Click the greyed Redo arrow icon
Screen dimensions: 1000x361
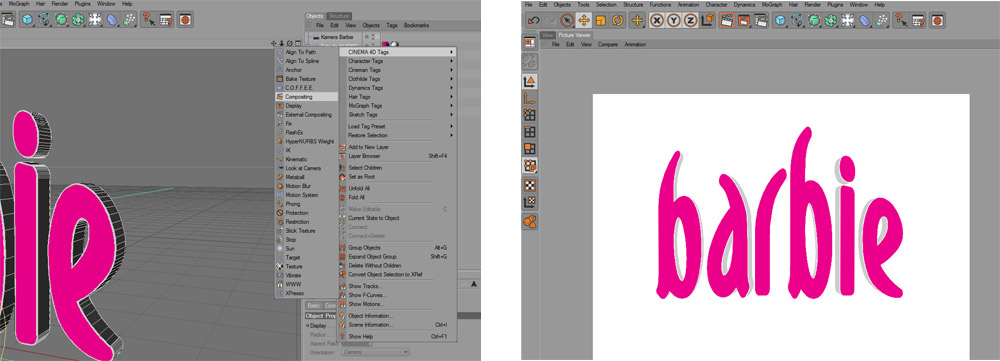550,20
